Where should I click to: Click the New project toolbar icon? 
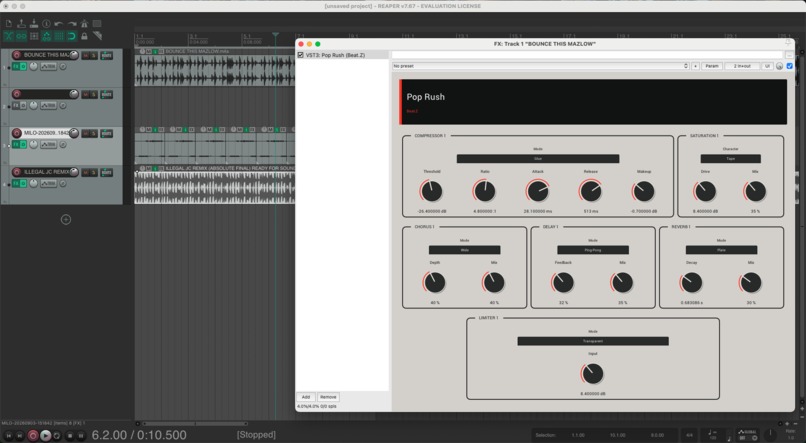point(9,24)
